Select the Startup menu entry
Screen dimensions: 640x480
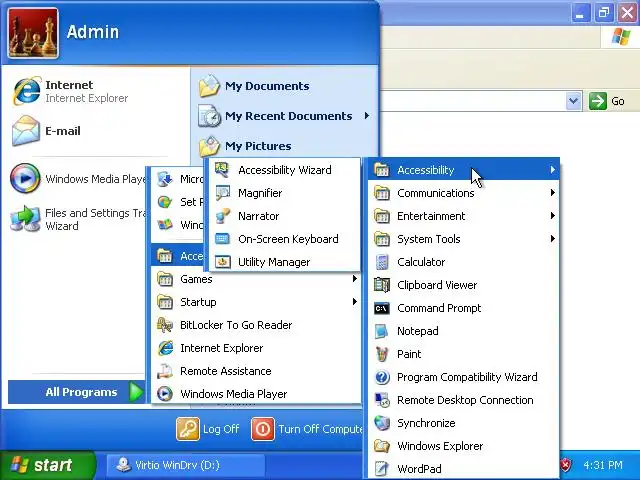pos(256,302)
